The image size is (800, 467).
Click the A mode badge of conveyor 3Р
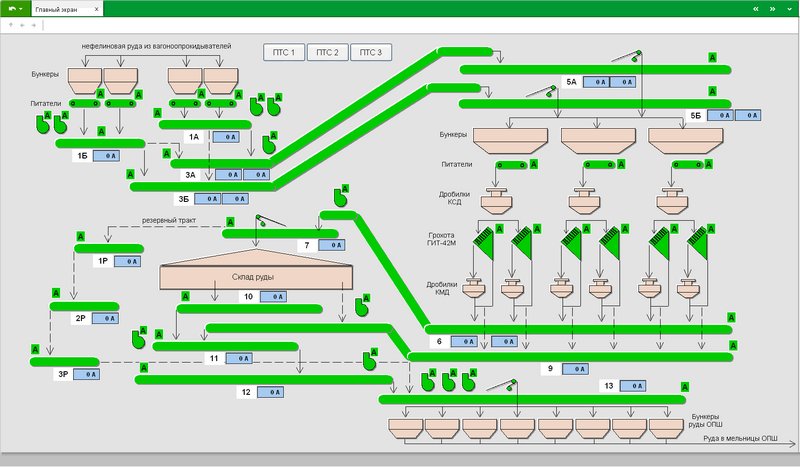tap(35, 349)
